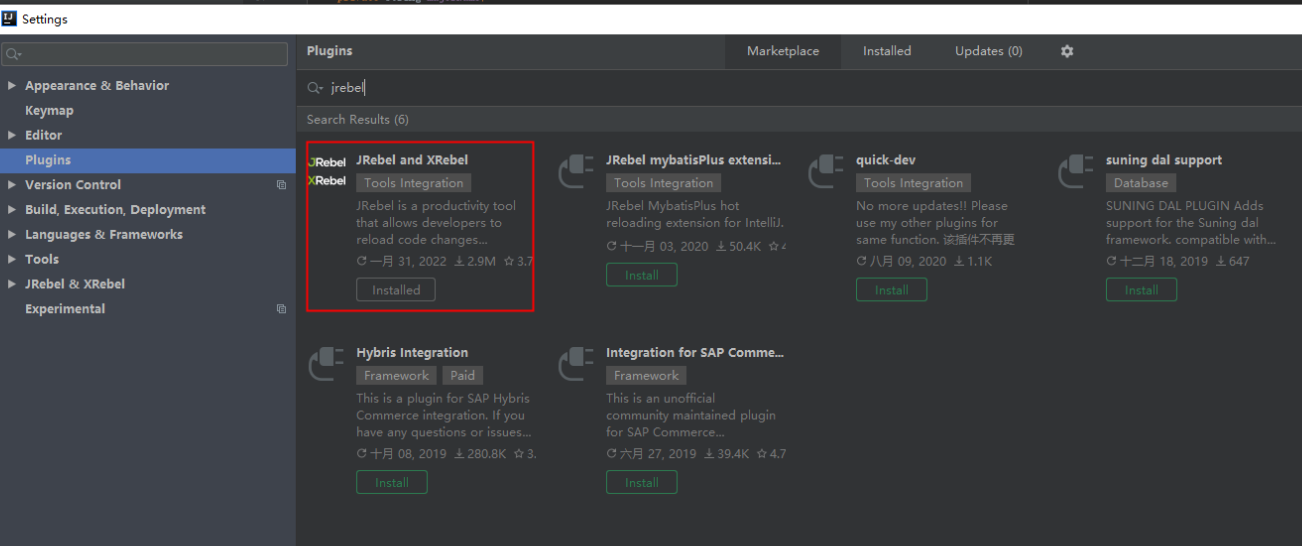Click the 十二月 18, 2019 date on suning dal
Screen dimensions: 1302x546
(x=1157, y=261)
